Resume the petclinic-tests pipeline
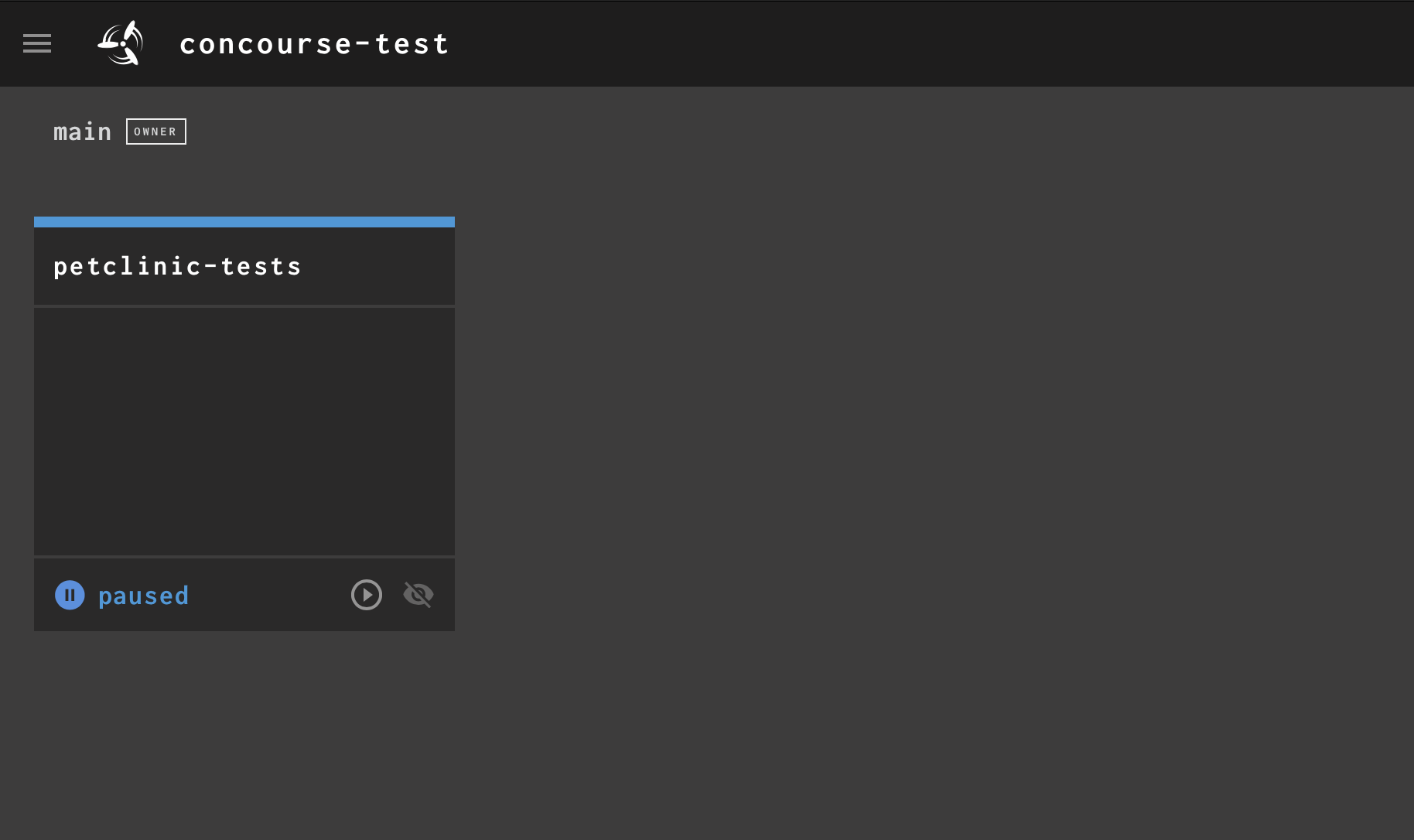Screen dimensions: 1414x840 tap(367, 595)
